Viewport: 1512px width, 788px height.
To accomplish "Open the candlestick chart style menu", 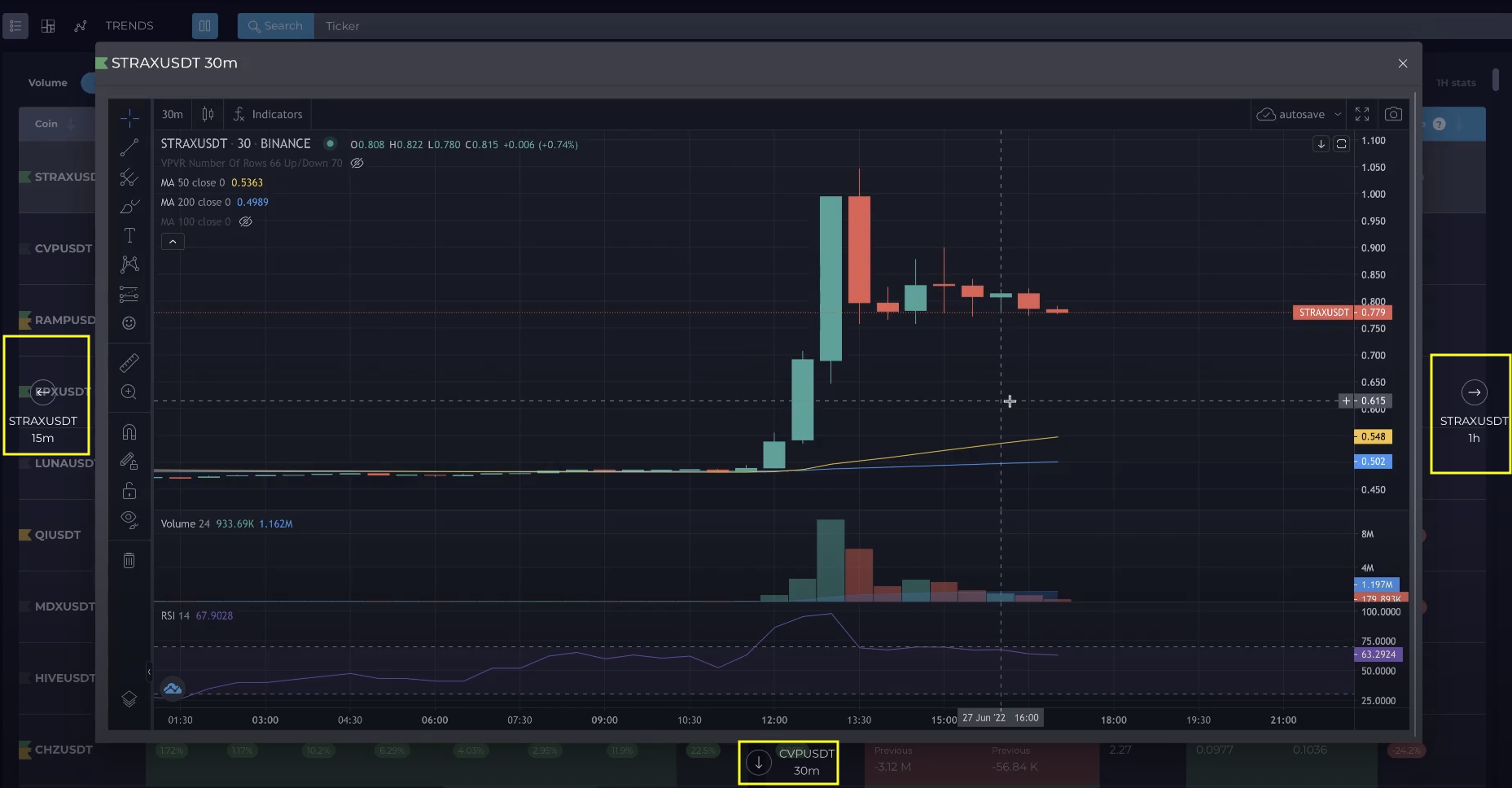I will pyautogui.click(x=208, y=114).
